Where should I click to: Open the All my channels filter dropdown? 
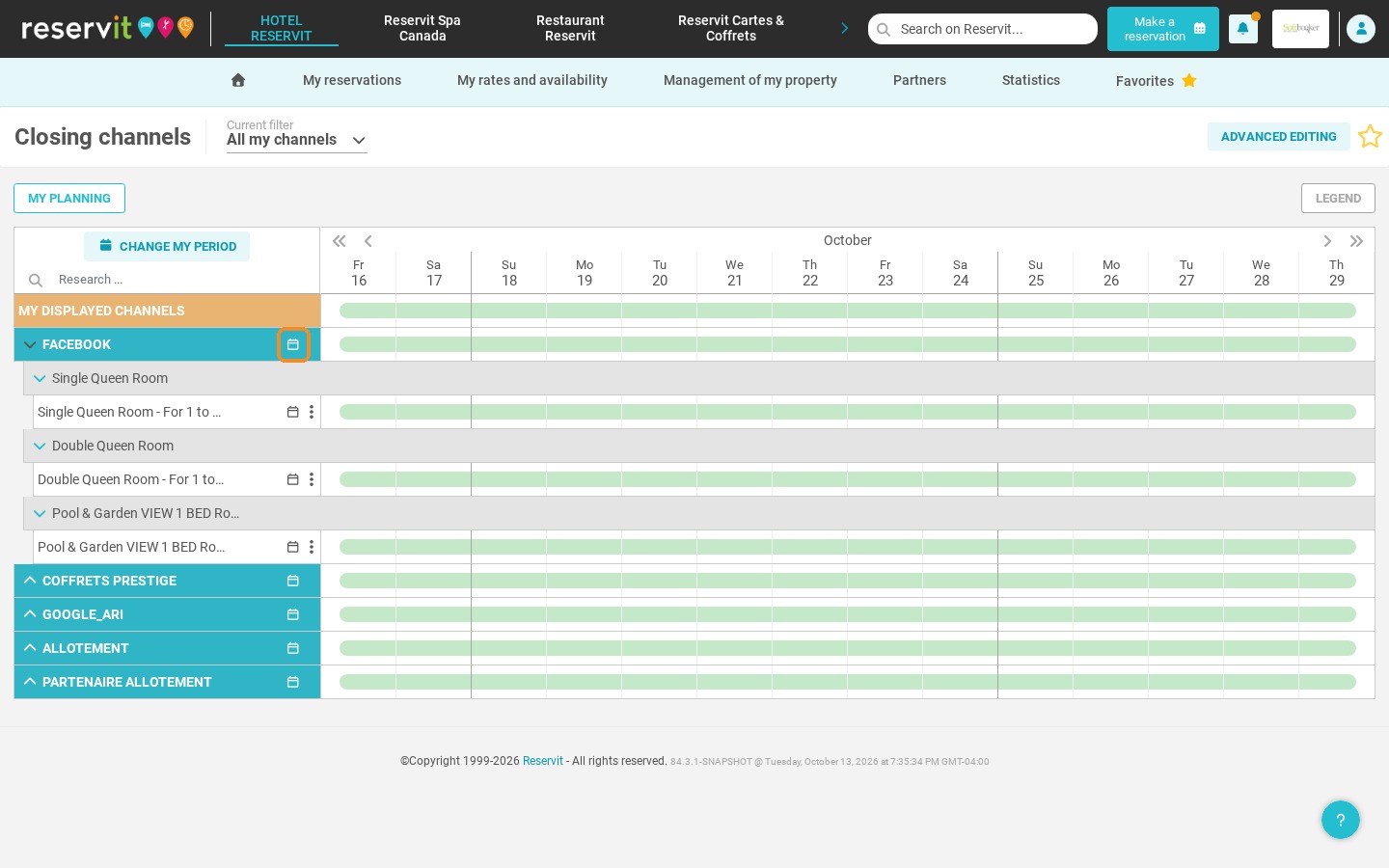[297, 140]
